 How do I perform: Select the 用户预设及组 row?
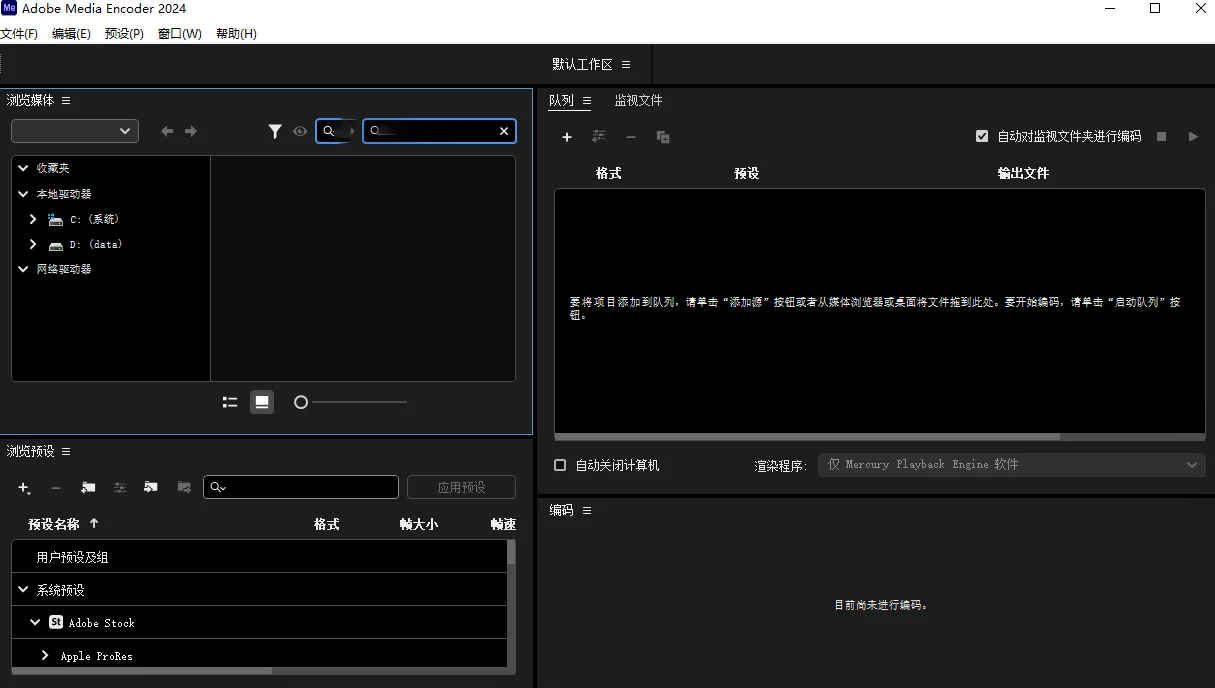coord(259,557)
